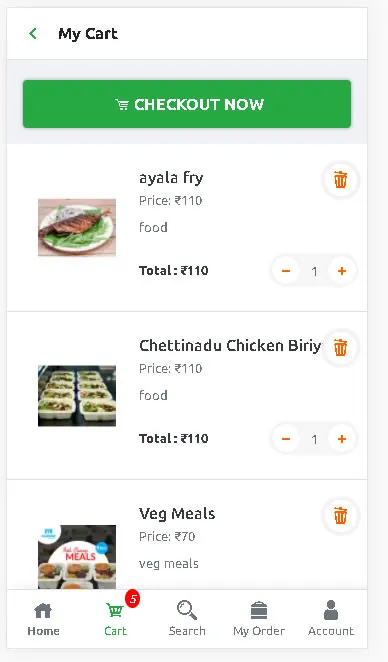Remove Chettinadu Chicken Biriyani via trash icon
This screenshot has height=662, width=388.
point(340,347)
